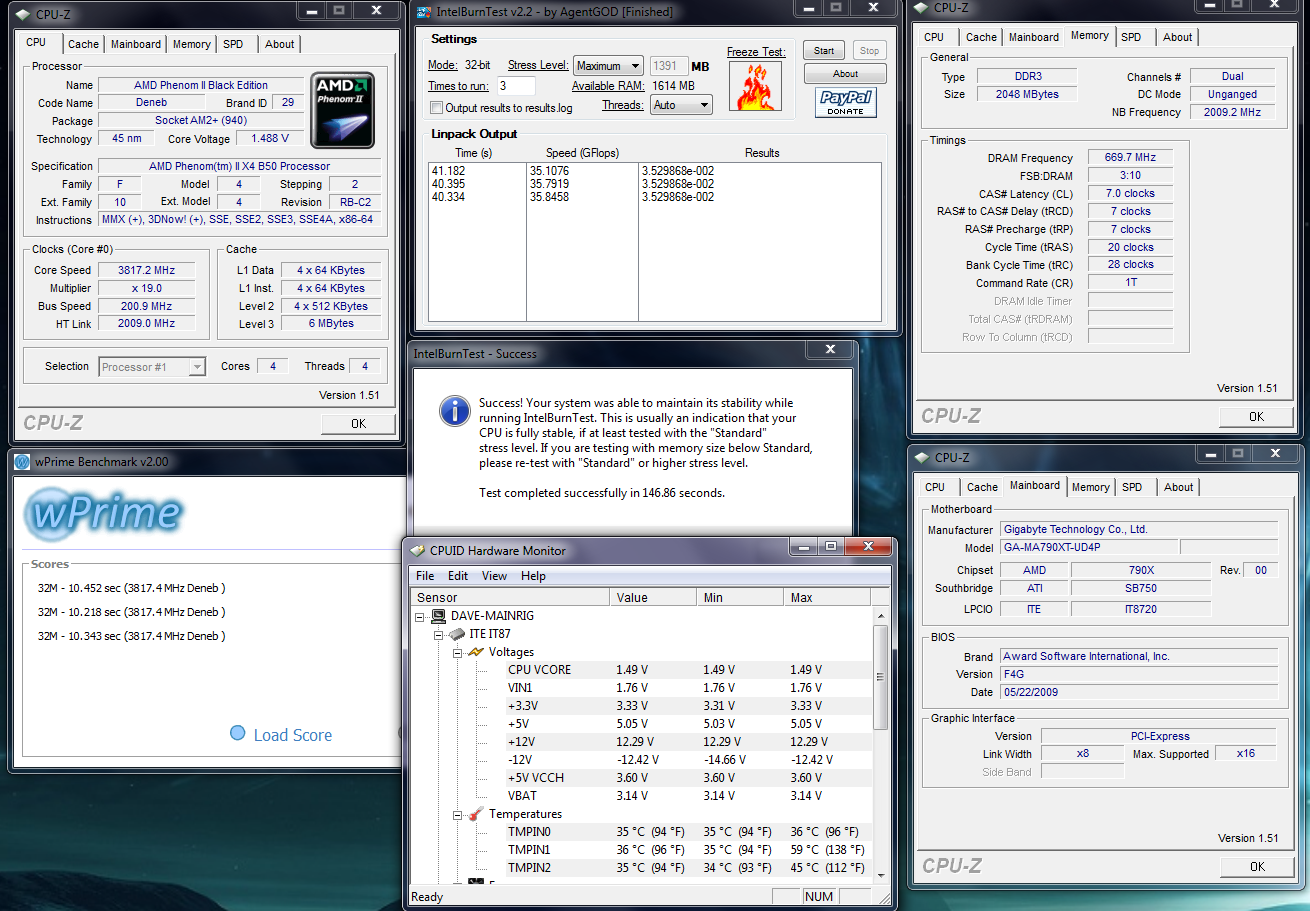1310x911 pixels.
Task: Switch to About tab in CPU-Z Mainboard window
Action: pos(1178,487)
